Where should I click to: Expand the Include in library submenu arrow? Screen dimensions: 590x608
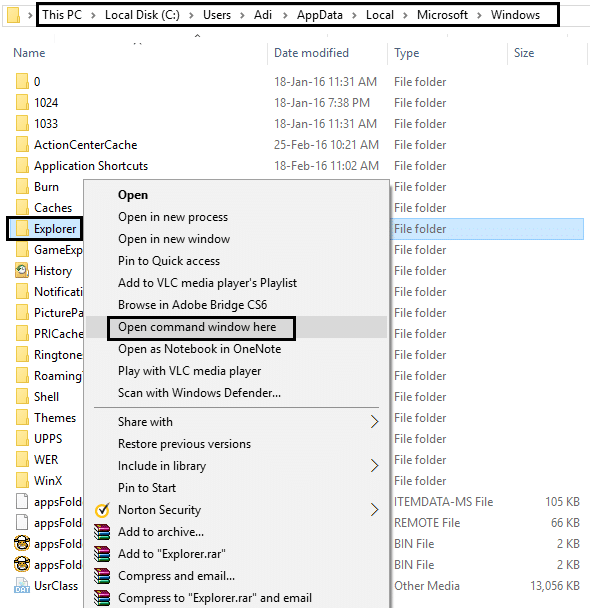tap(374, 466)
